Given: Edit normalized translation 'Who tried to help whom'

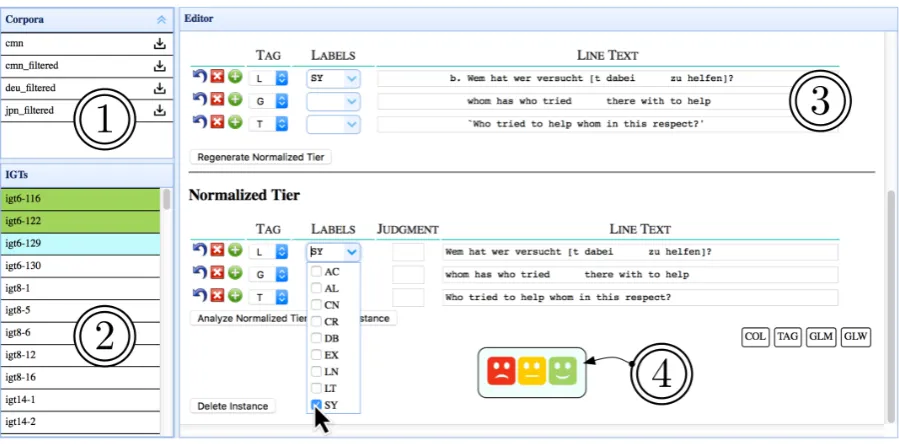Looking at the screenshot, I should tap(640, 298).
